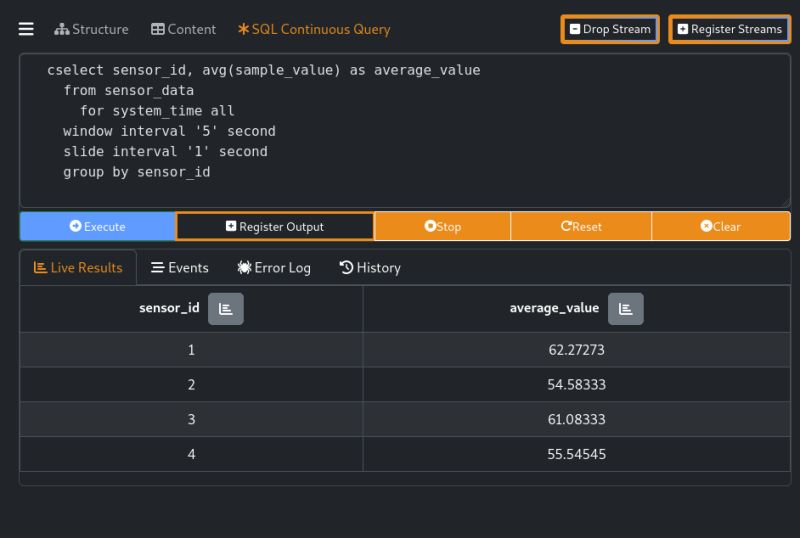Switch to the Structure tab
Viewport: 800px width, 538px height.
click(x=91, y=29)
